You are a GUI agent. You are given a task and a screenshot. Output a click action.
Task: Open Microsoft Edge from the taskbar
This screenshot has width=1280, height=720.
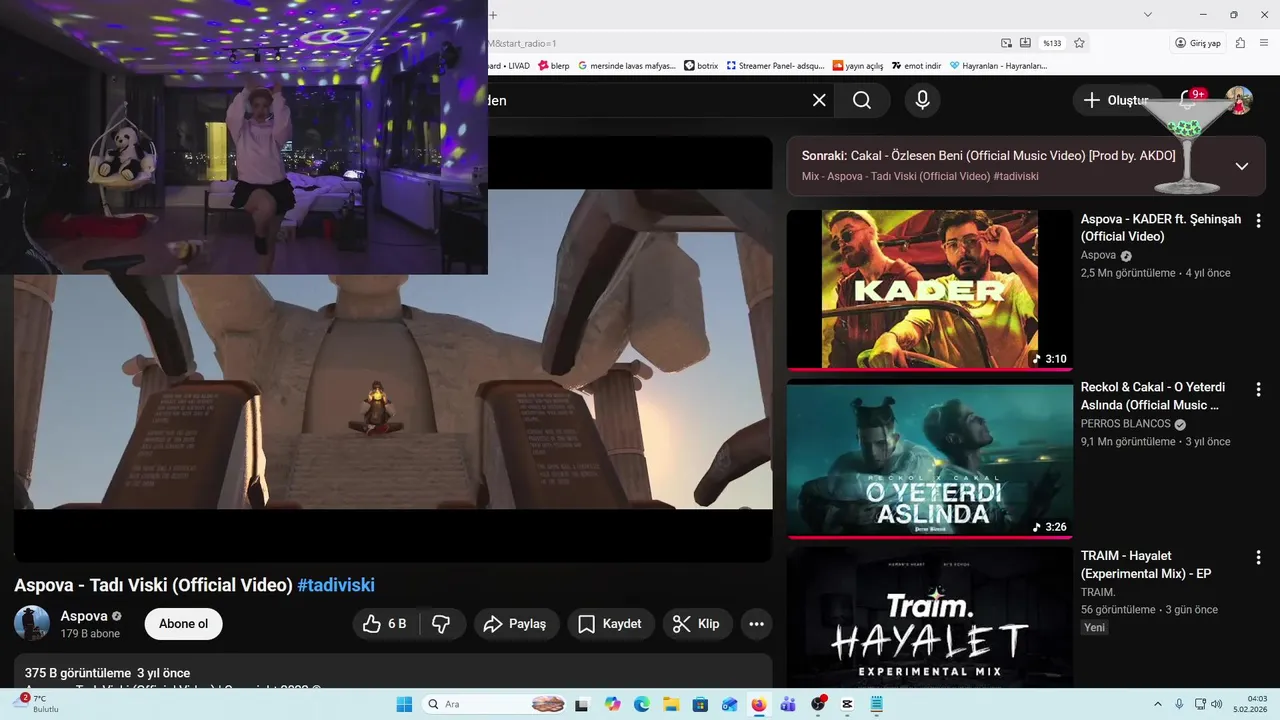point(642,704)
